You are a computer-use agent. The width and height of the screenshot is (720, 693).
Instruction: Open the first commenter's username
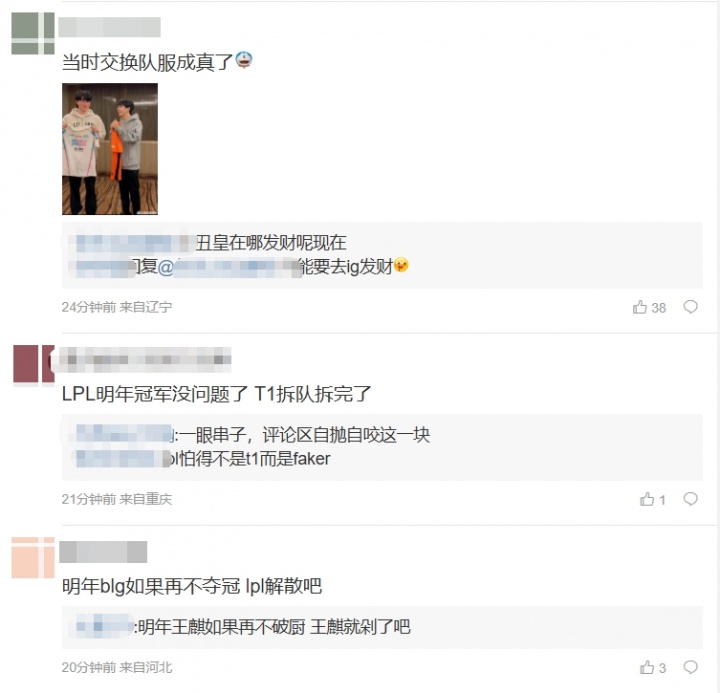point(110,27)
